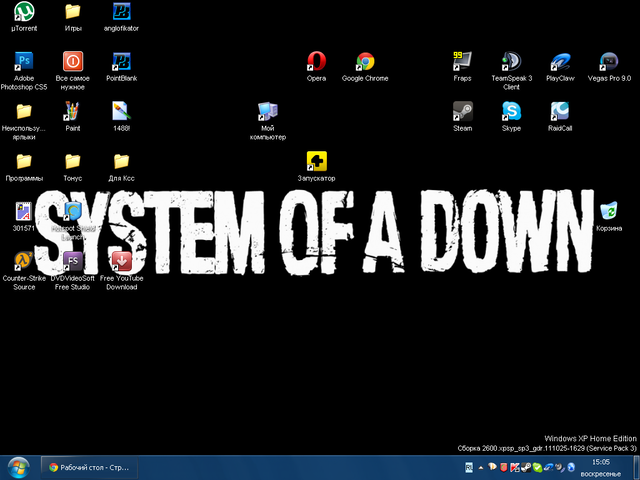Screen dimensions: 640x480
Task: Click the Skype desktop shortcut
Action: [x=511, y=111]
